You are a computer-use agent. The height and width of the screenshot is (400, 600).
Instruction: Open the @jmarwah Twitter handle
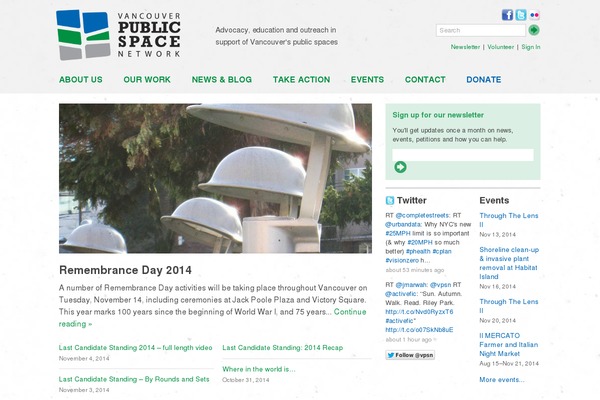tap(411, 284)
